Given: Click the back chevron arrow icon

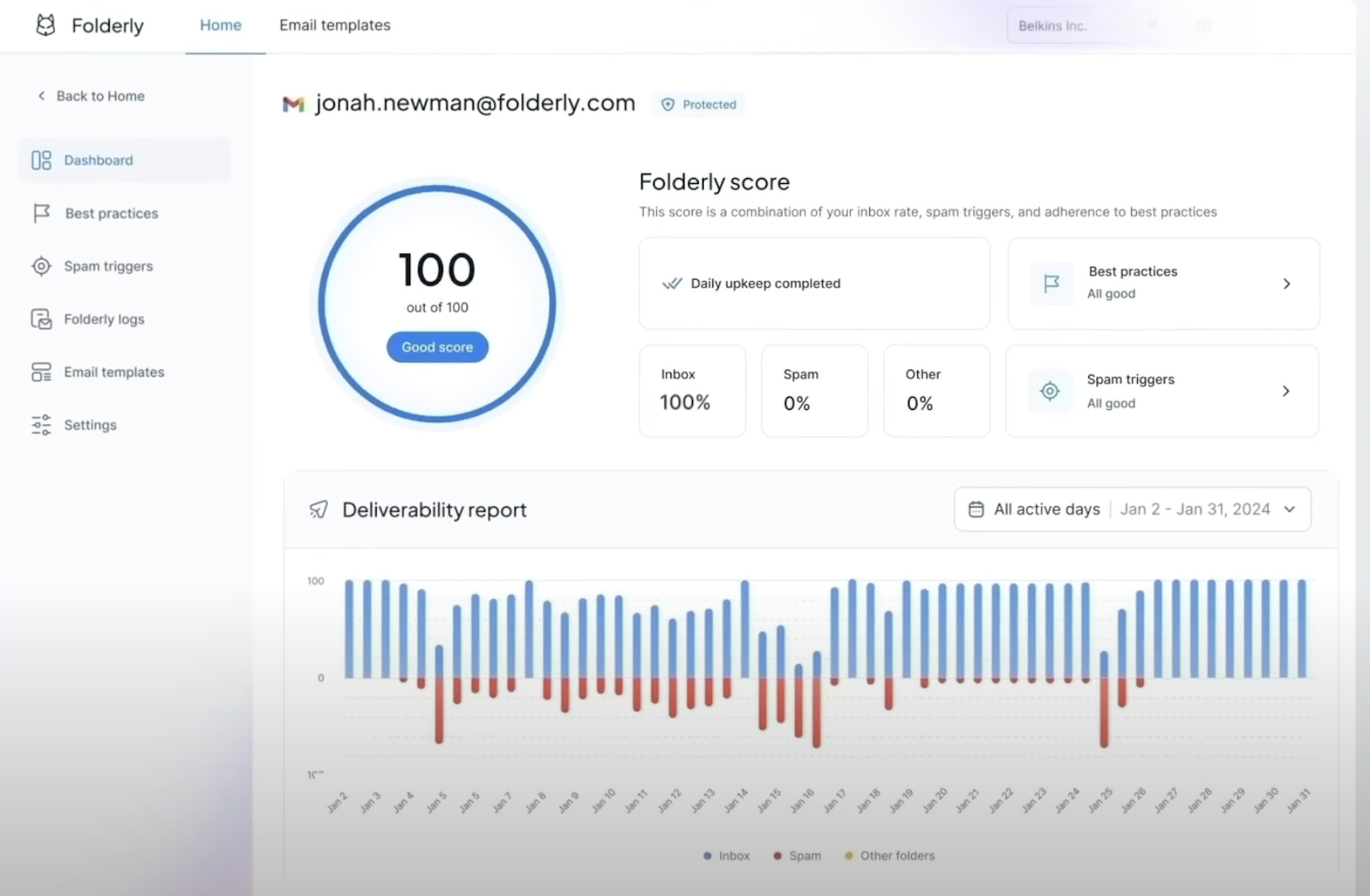Looking at the screenshot, I should [41, 96].
